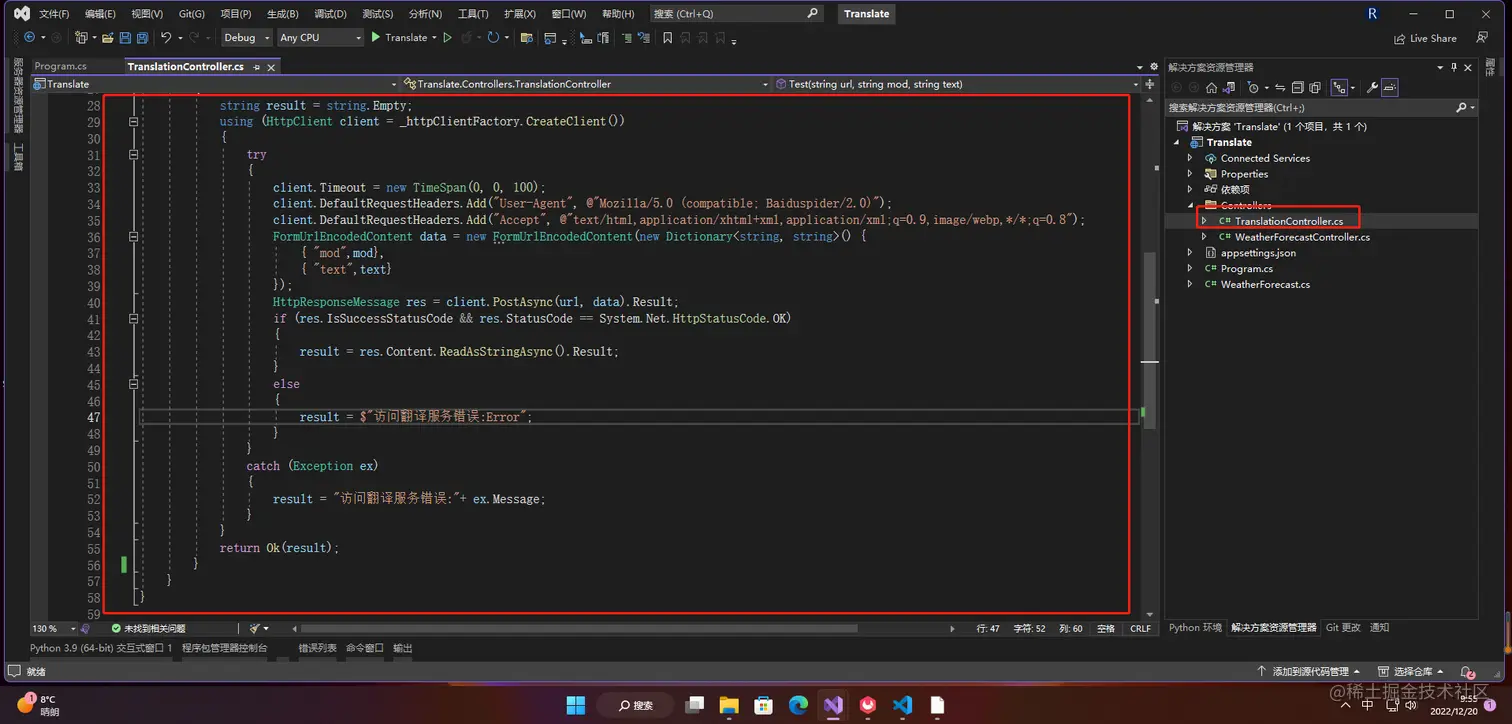Open the Debug configuration dropdown
This screenshot has width=1512, height=724.
click(x=246, y=37)
